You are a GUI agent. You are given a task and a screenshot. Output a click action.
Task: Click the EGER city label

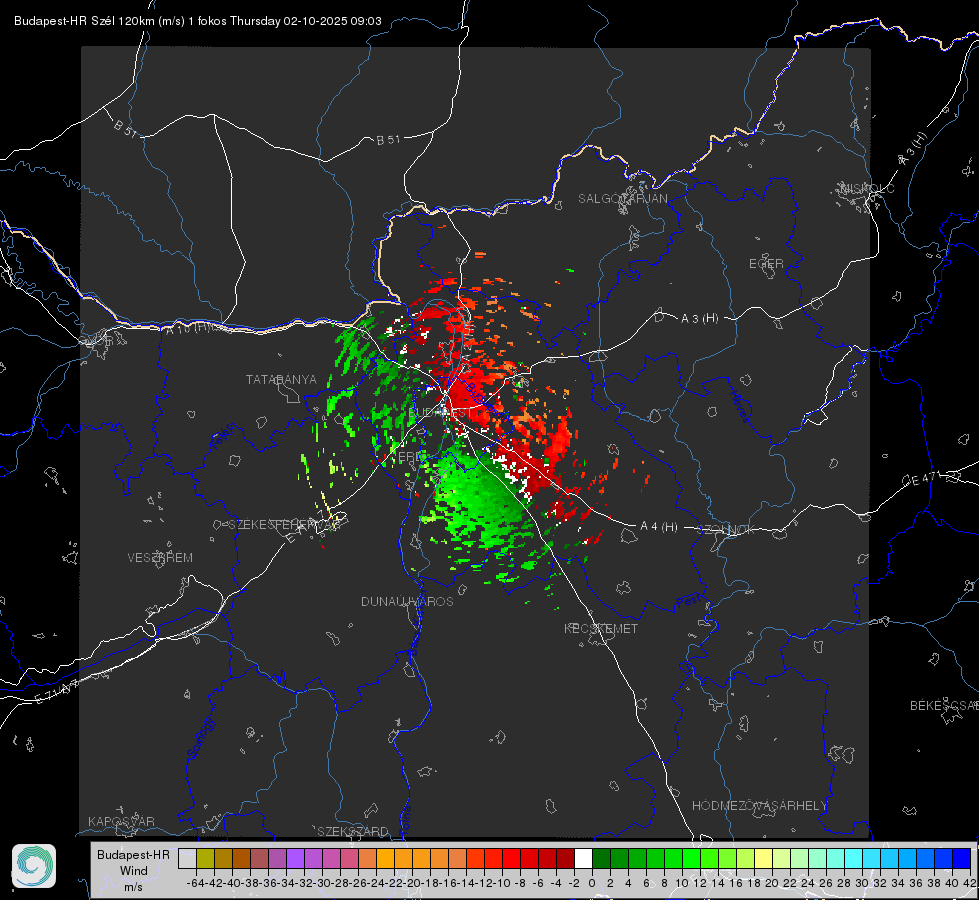(x=766, y=264)
